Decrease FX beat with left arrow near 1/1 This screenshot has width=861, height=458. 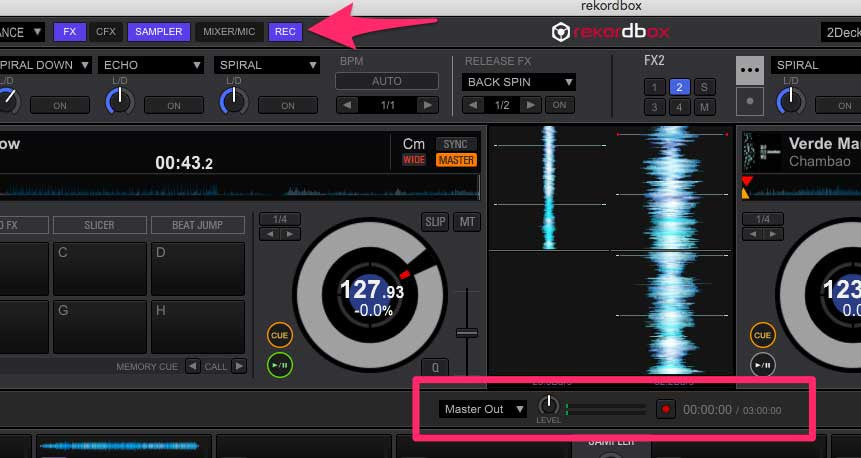click(x=347, y=105)
